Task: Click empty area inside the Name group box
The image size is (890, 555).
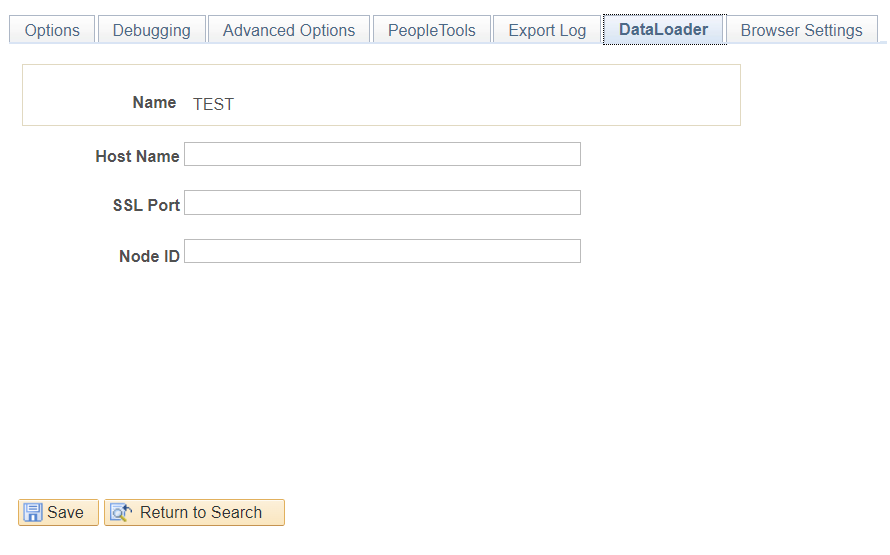Action: pyautogui.click(x=500, y=95)
